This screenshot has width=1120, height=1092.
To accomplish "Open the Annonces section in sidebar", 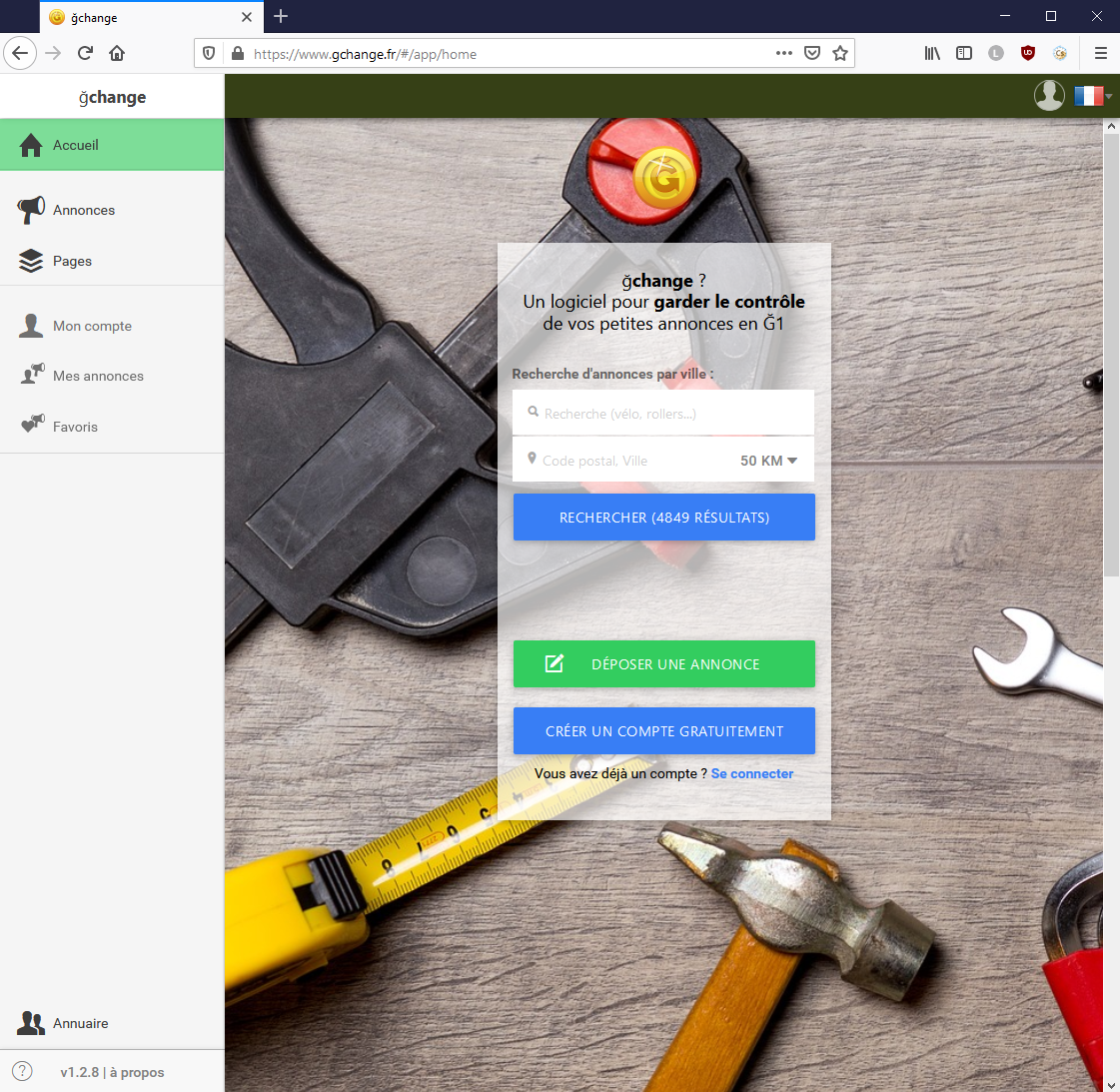I will 84,210.
